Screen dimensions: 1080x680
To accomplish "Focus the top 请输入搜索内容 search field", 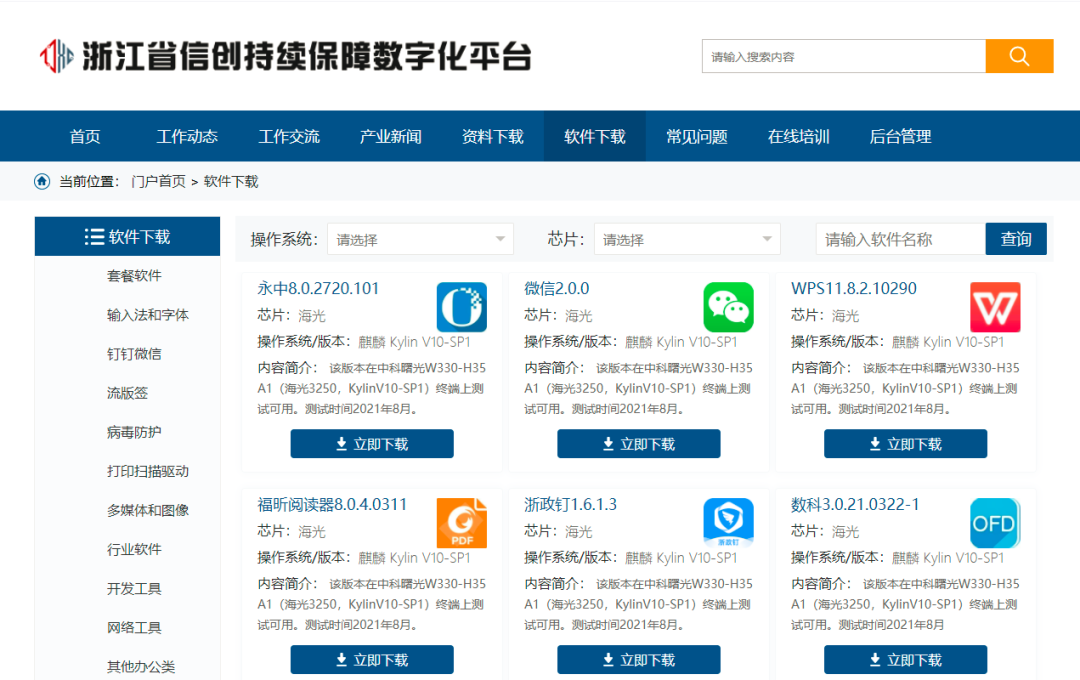I will tap(844, 56).
